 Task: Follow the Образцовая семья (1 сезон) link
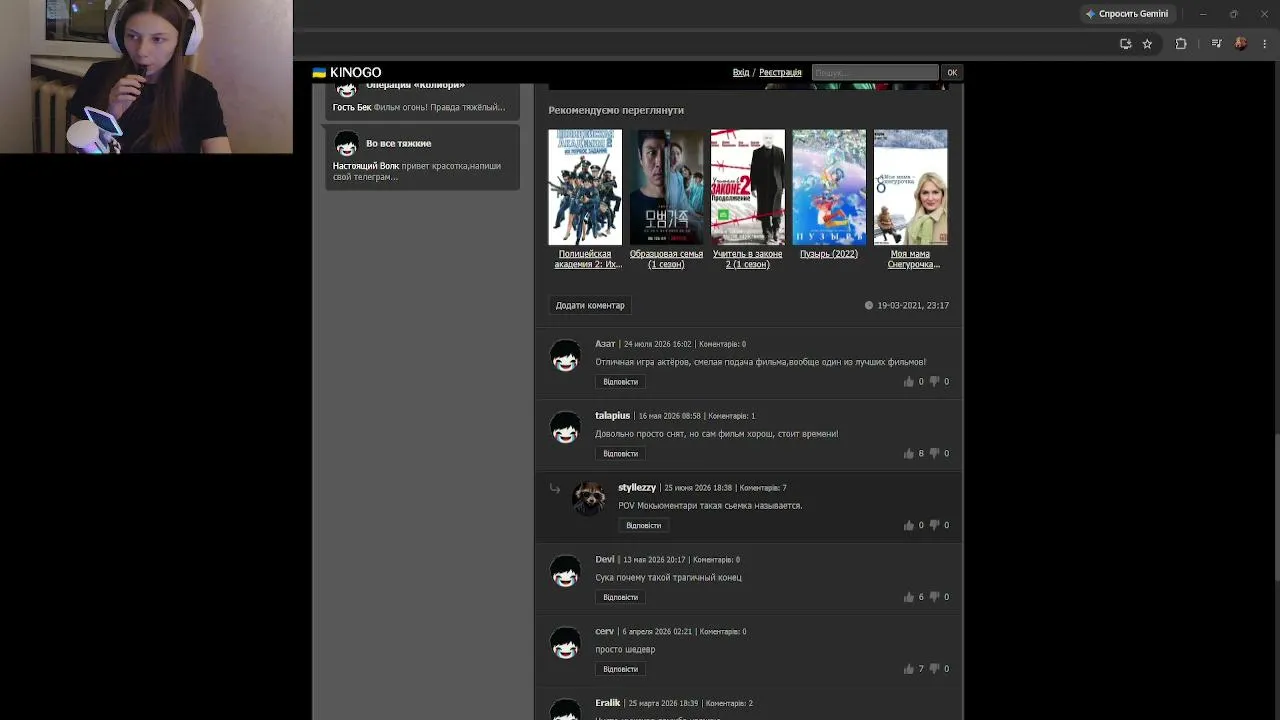tap(666, 259)
